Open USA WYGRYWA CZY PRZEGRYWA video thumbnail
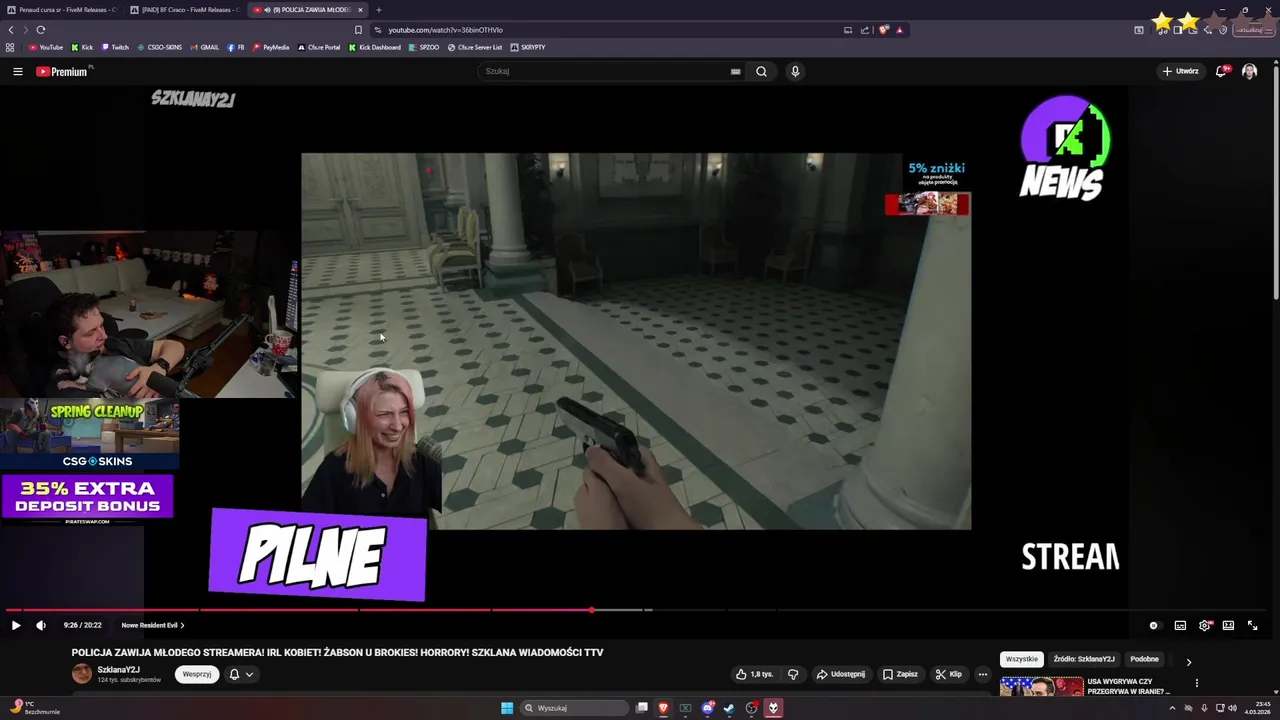The height and width of the screenshot is (720, 1280). click(1041, 686)
